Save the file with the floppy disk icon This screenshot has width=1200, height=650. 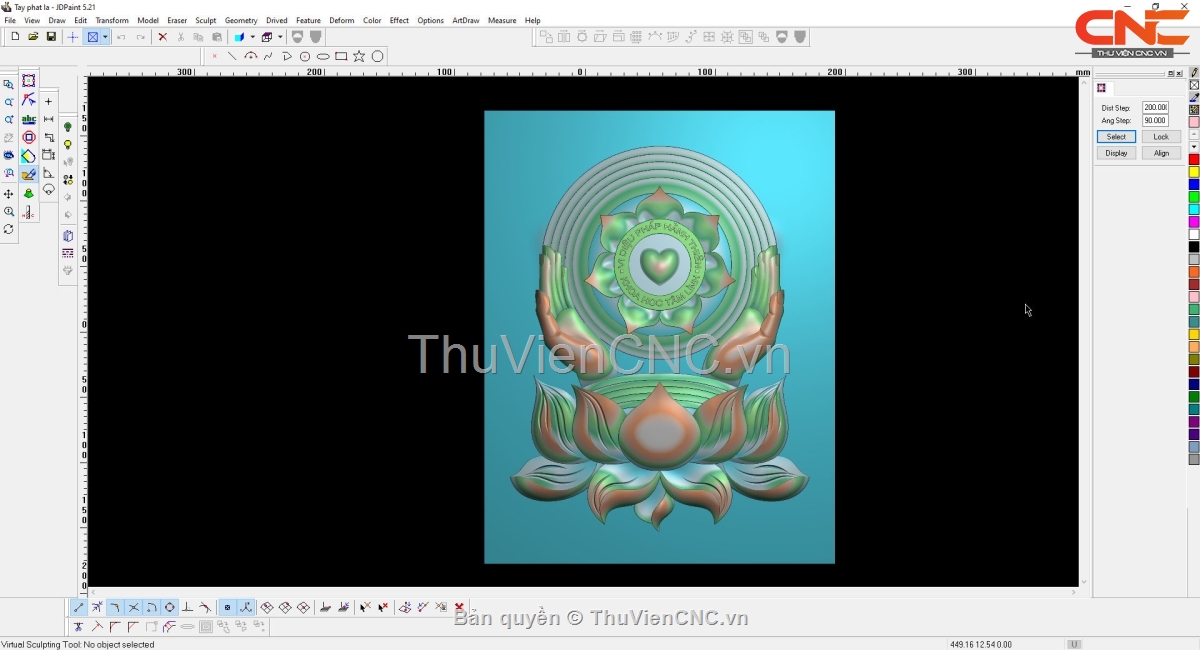(x=51, y=37)
